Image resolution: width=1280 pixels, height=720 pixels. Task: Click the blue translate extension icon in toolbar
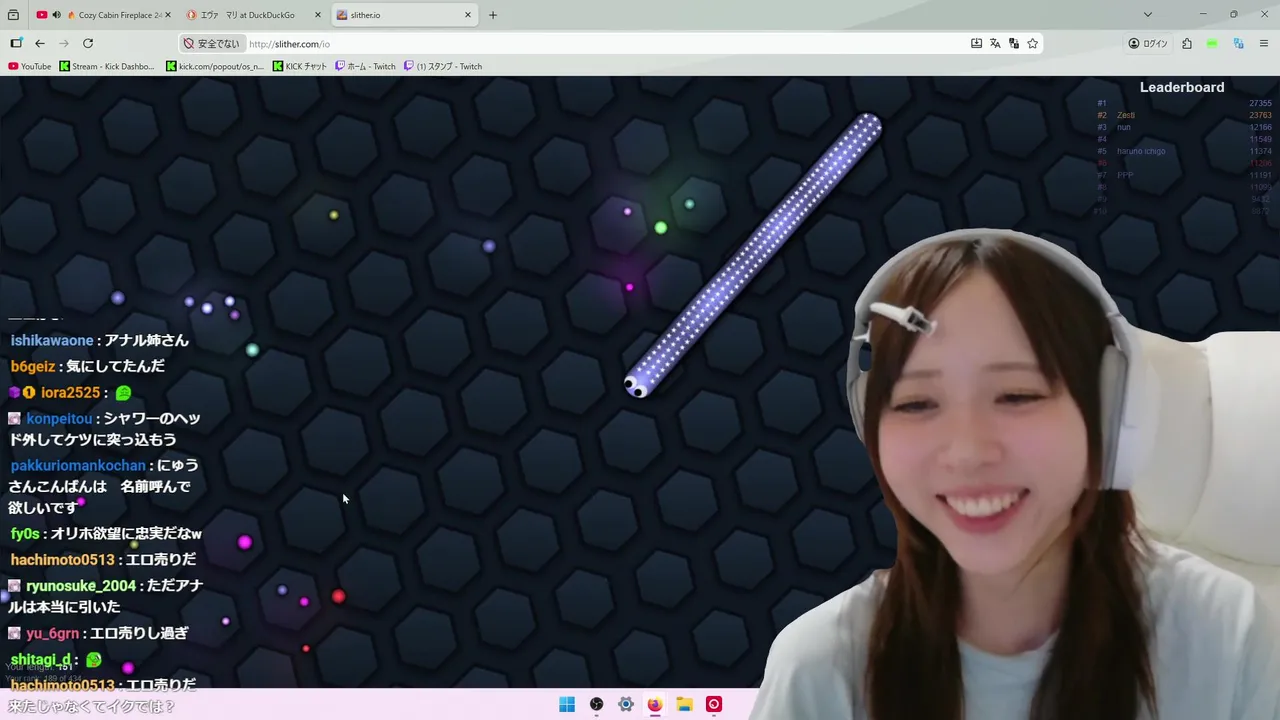(x=1238, y=43)
